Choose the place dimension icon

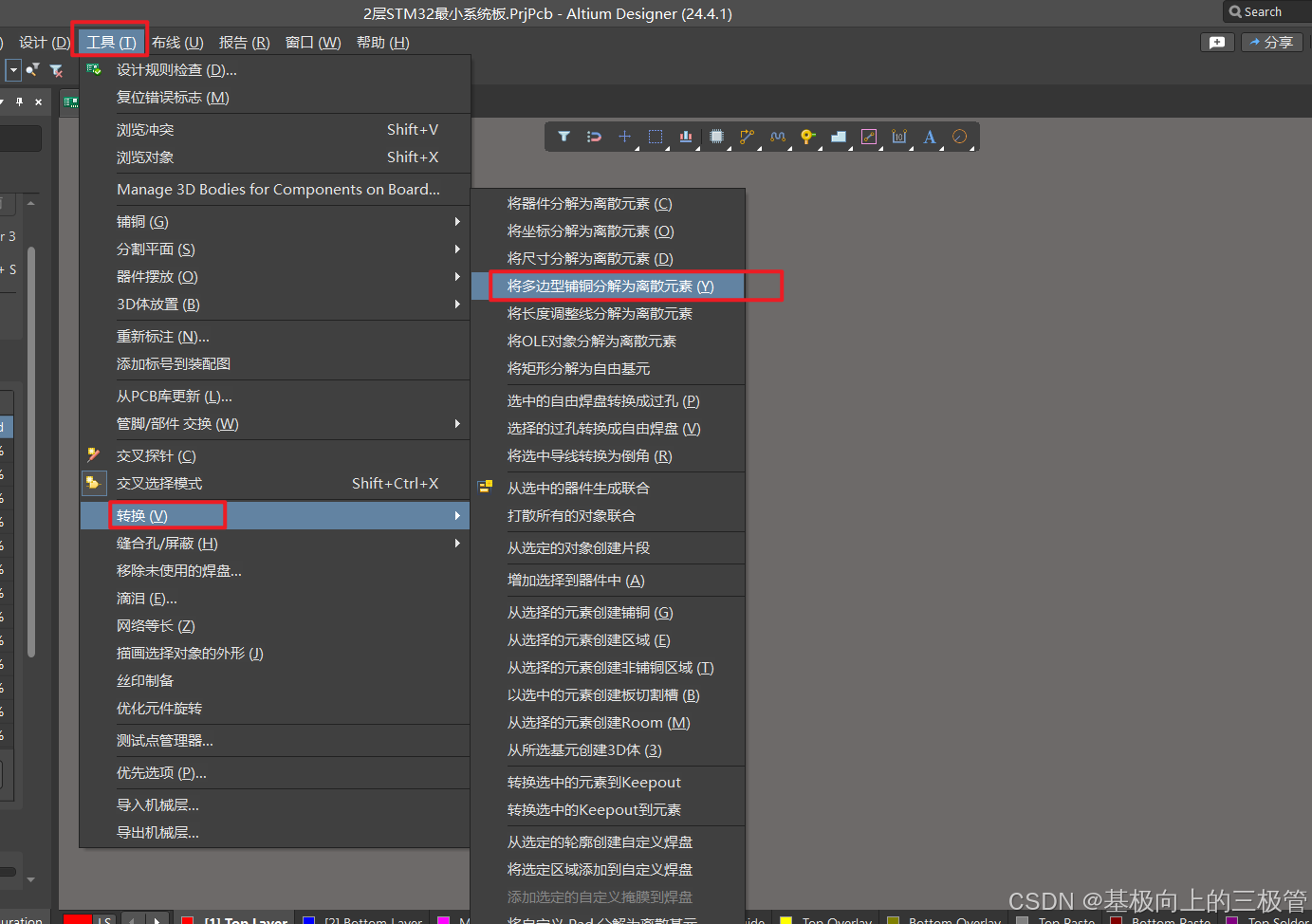coord(898,137)
